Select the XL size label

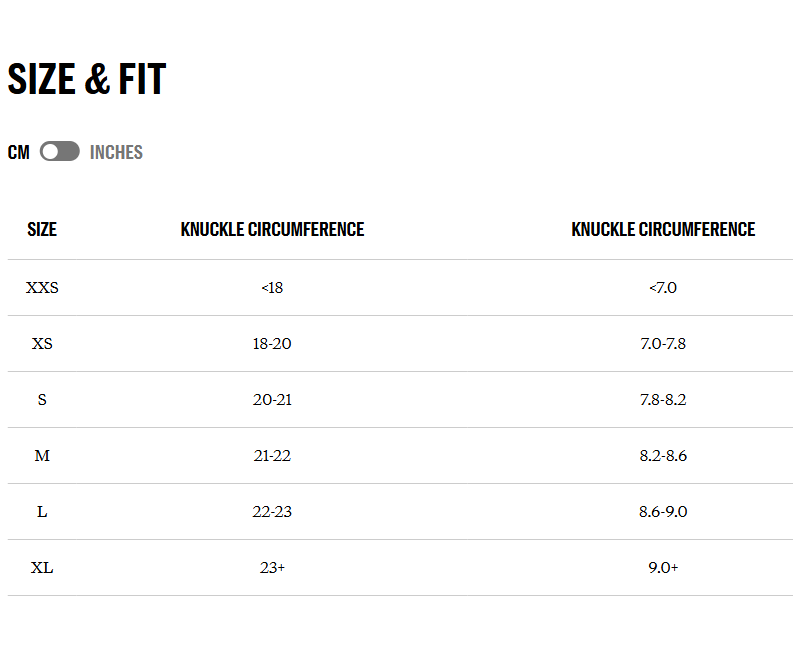tap(42, 568)
